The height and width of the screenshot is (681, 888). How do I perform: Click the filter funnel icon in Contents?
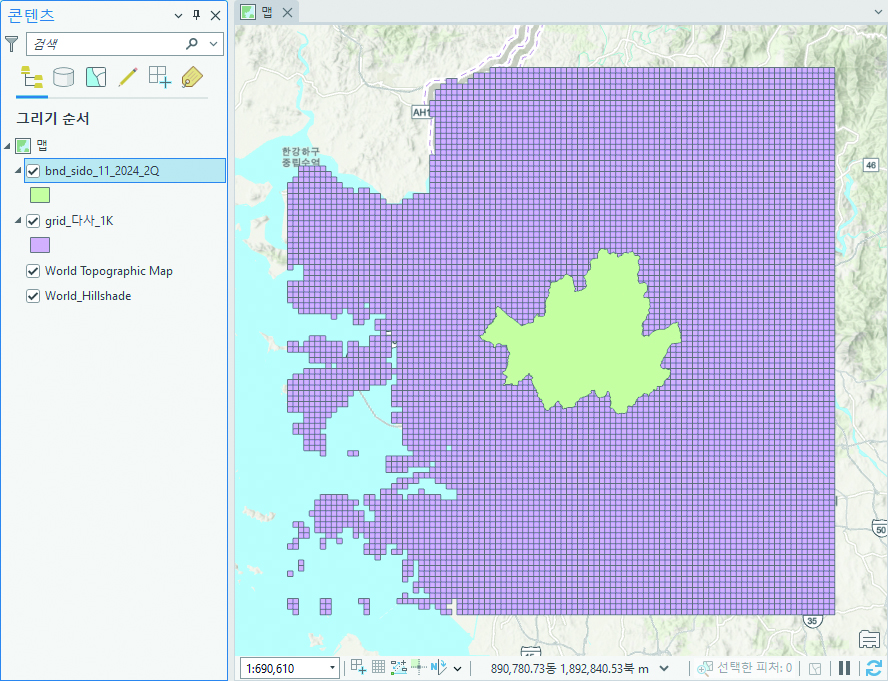12,44
